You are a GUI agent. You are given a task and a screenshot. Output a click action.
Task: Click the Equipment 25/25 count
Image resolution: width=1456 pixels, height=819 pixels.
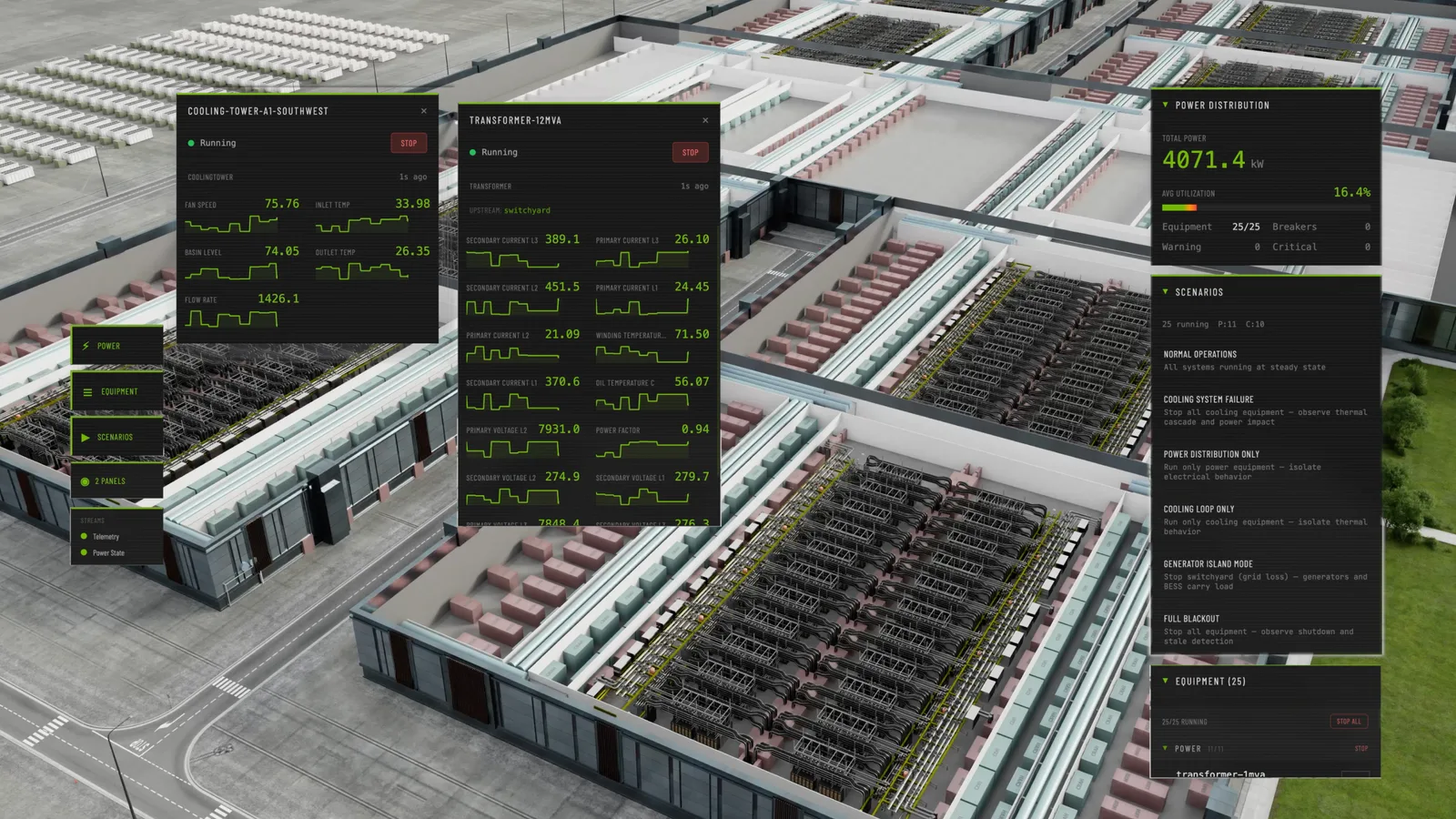coord(1246,227)
